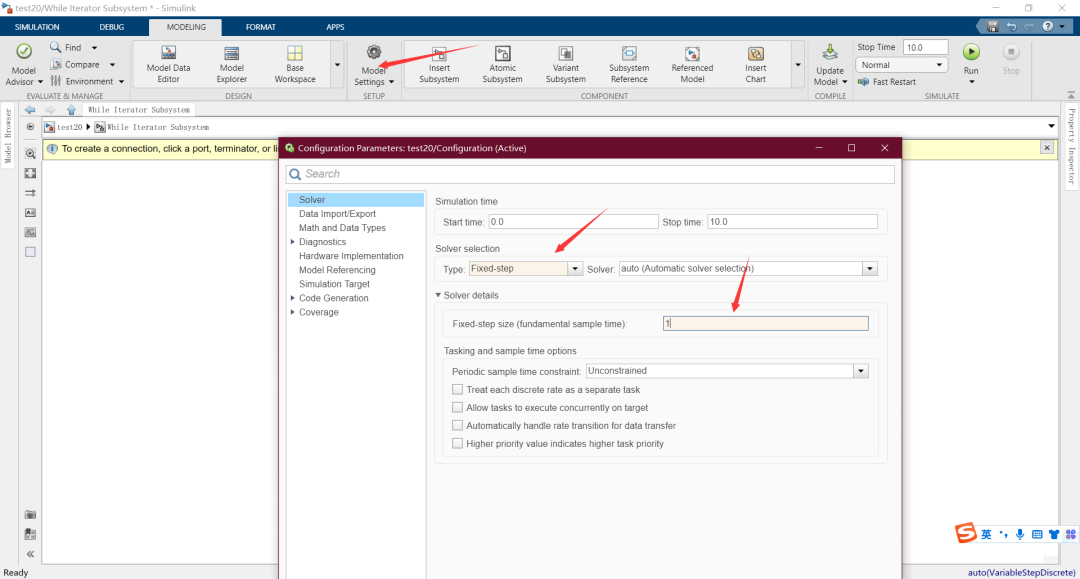The height and width of the screenshot is (579, 1080).
Task: Collapse the palette with double chevron
Action: click(30, 554)
